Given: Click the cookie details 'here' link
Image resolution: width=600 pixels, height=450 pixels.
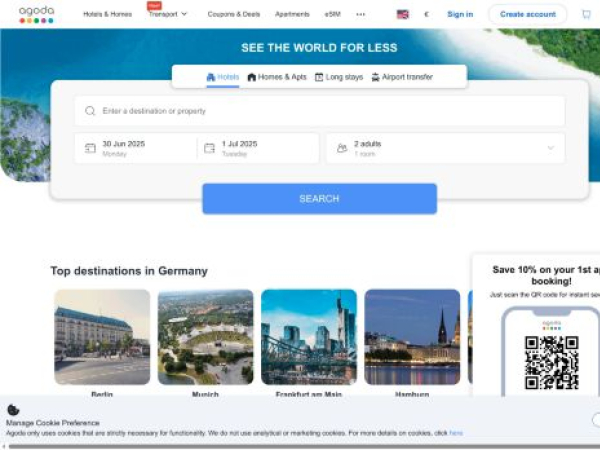Looking at the screenshot, I should pos(456,433).
